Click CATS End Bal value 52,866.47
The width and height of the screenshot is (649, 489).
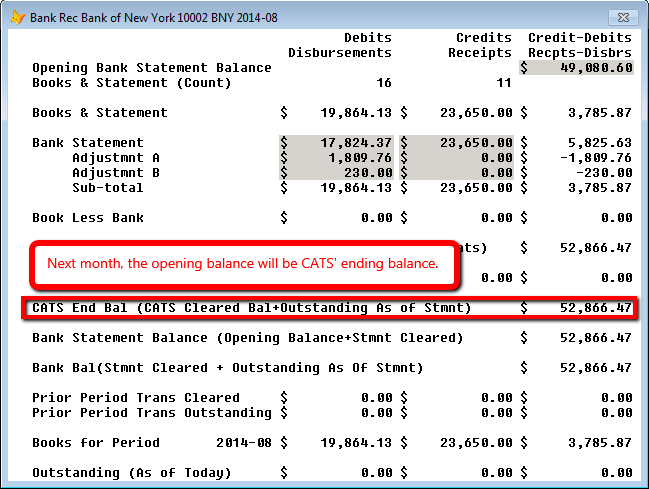(596, 308)
